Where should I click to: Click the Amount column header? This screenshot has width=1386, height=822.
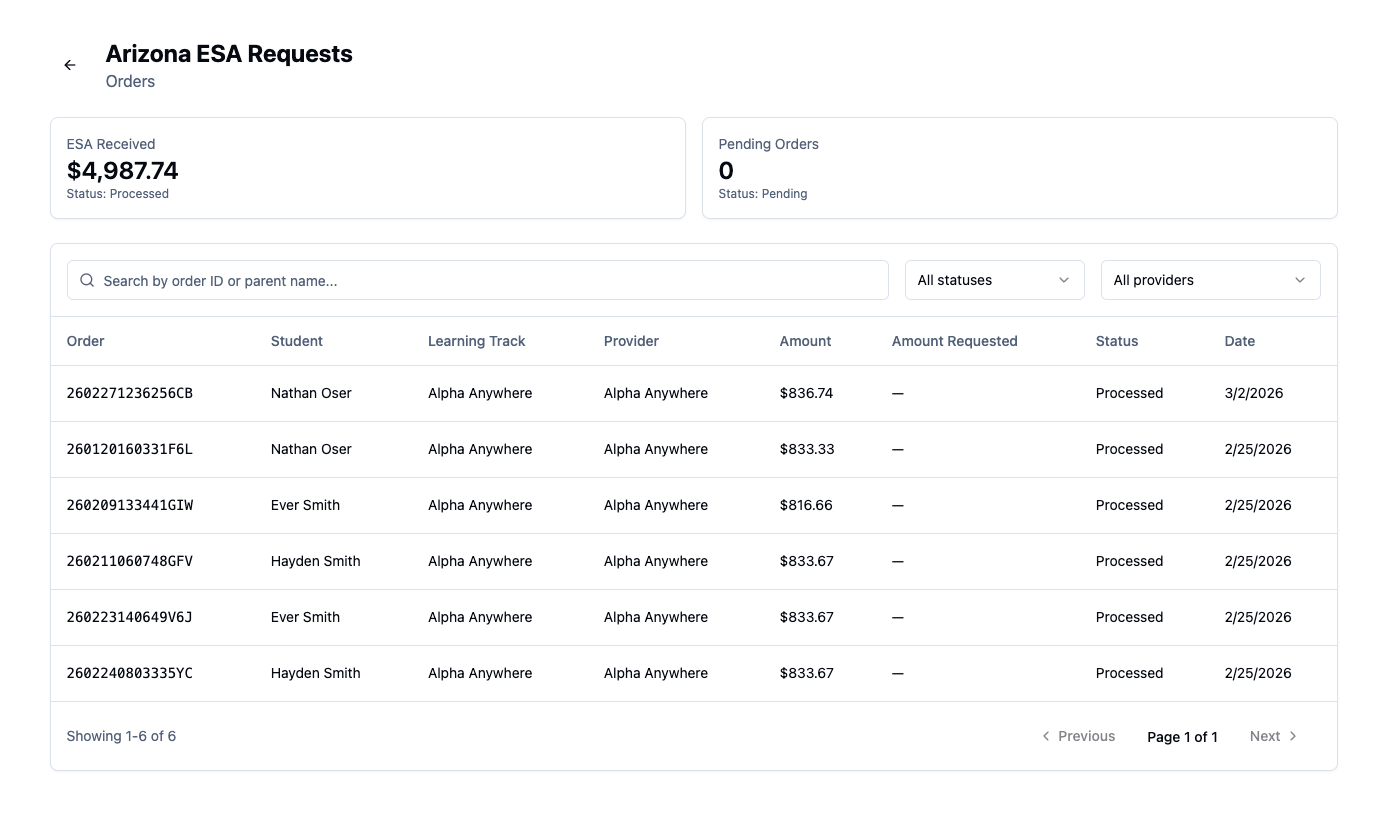805,341
